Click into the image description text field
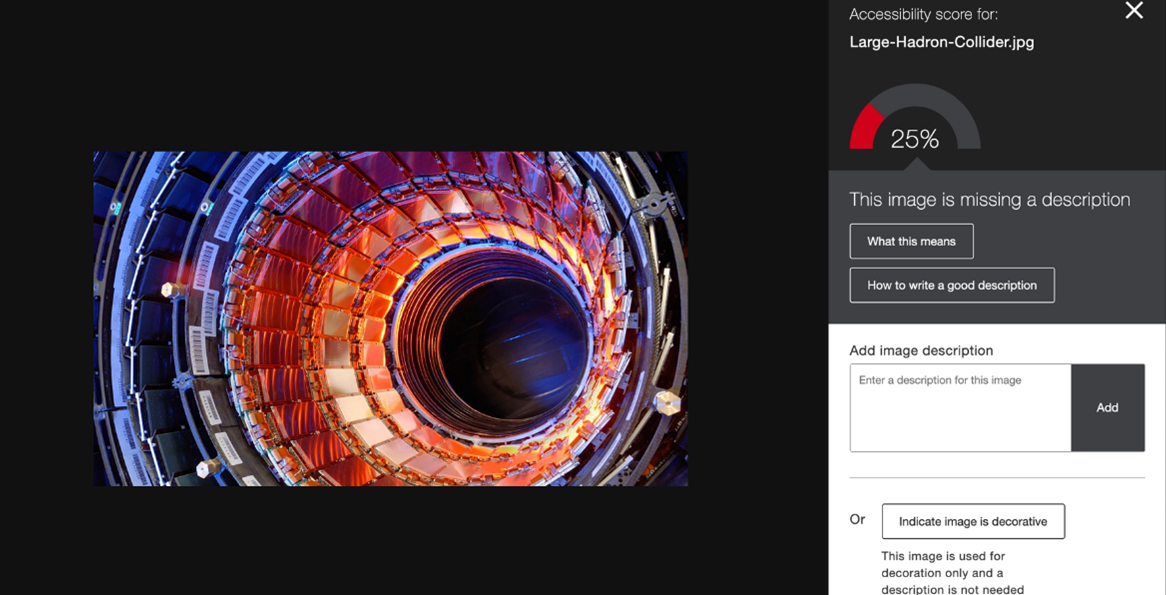The width and height of the screenshot is (1166, 595). (x=960, y=408)
